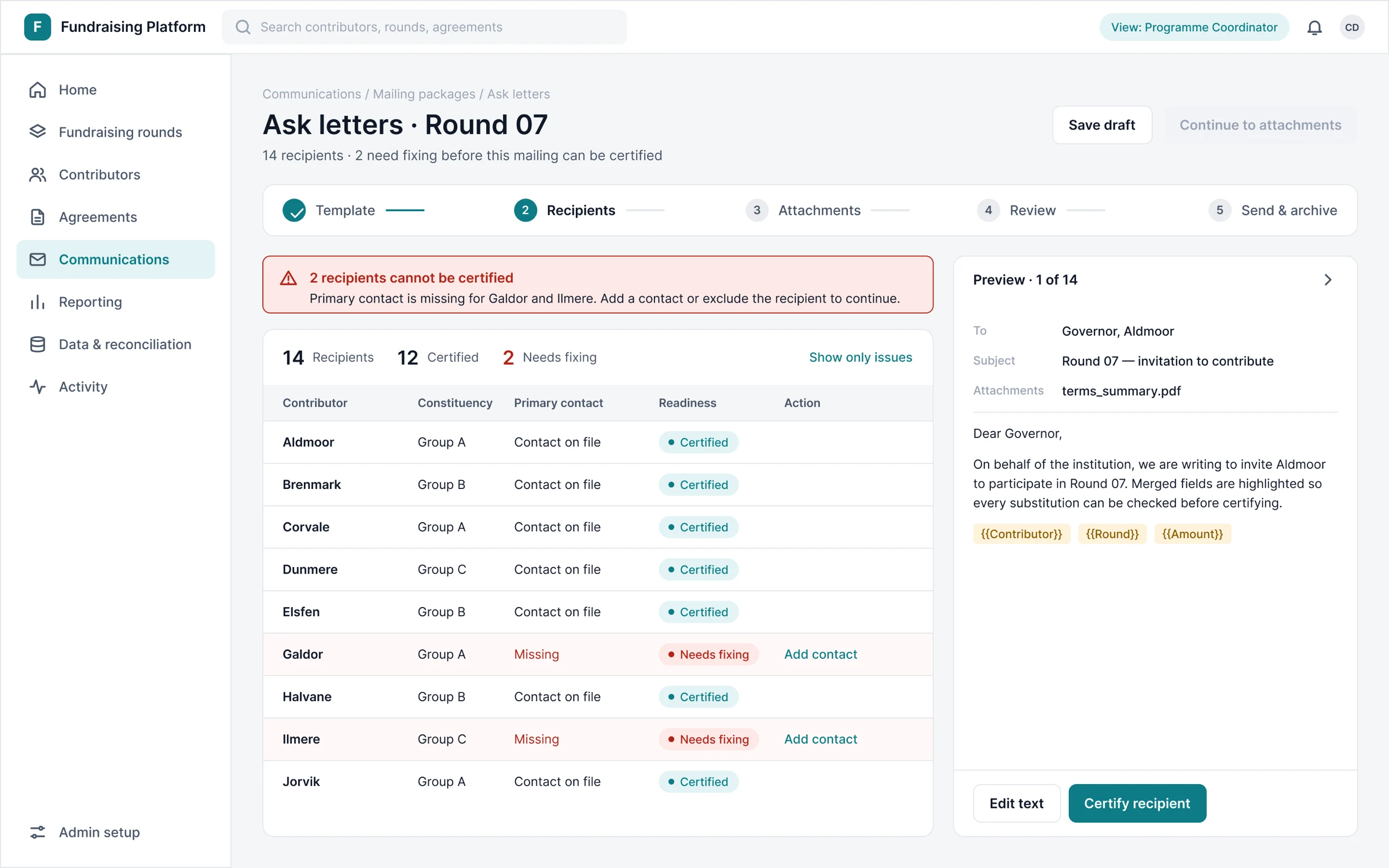Viewport: 1389px width, 868px height.
Task: Open Admin setup sliders icon
Action: click(x=38, y=832)
